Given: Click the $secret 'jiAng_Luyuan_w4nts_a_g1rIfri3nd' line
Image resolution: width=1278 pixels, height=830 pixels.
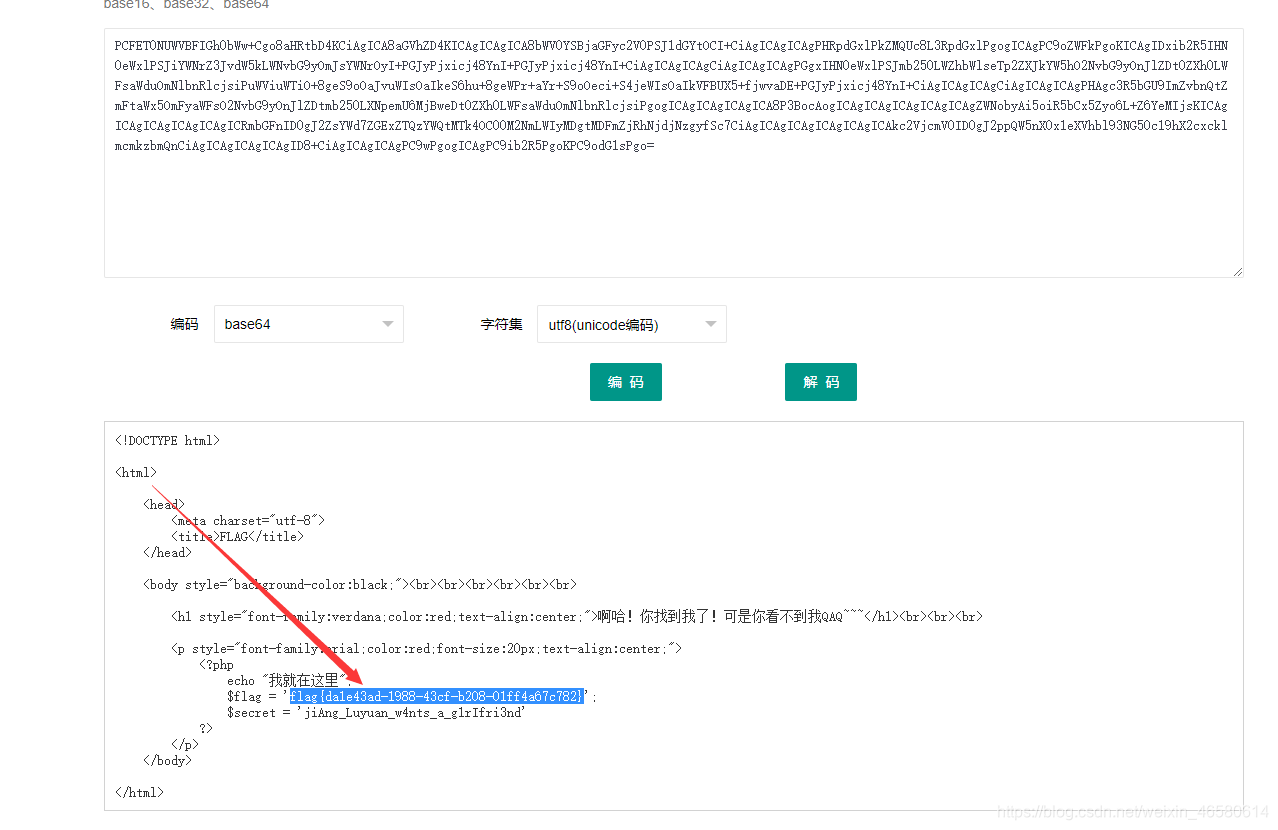Looking at the screenshot, I should click(376, 712).
